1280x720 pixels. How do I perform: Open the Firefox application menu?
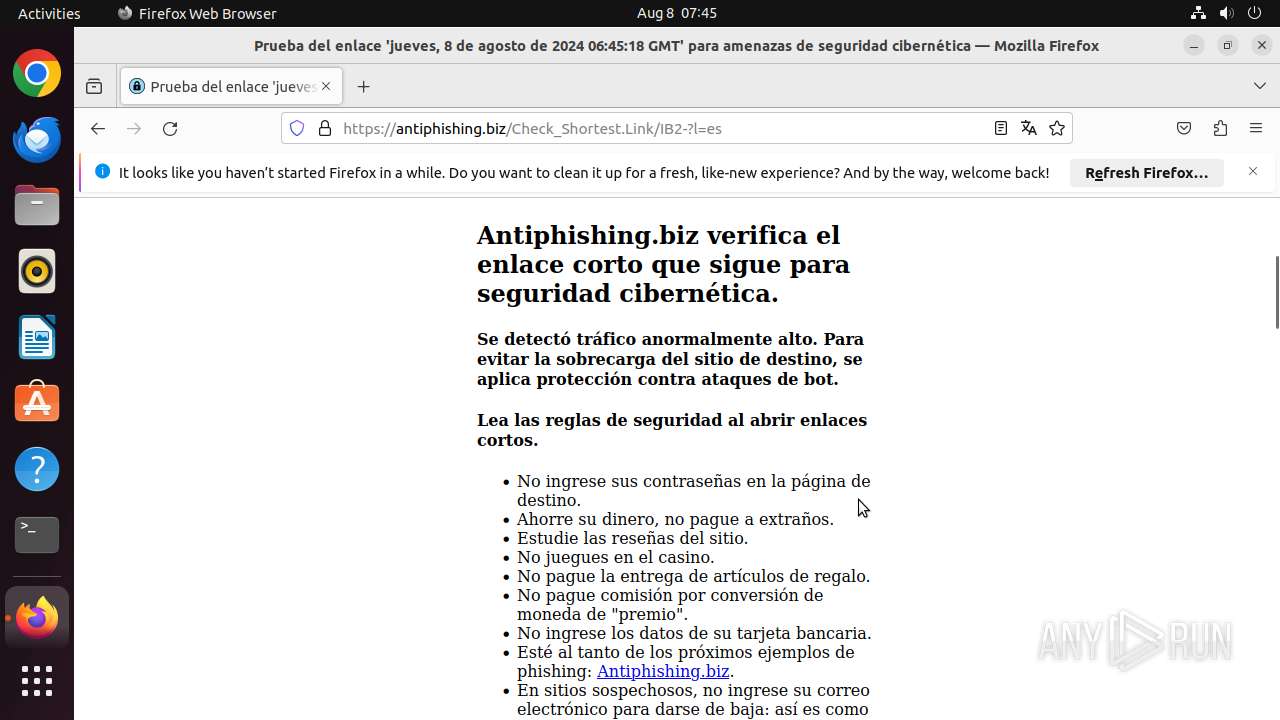[x=1256, y=128]
